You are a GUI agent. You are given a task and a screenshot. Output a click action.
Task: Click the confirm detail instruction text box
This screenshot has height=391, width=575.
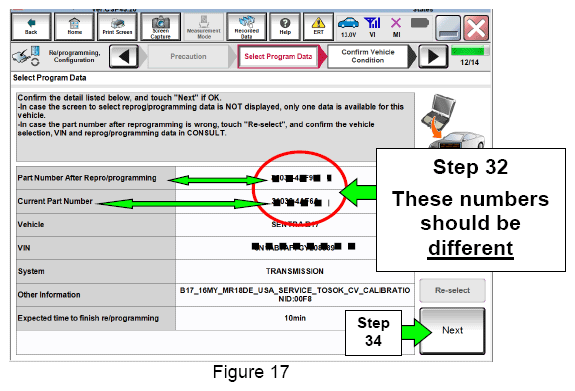tap(216, 127)
